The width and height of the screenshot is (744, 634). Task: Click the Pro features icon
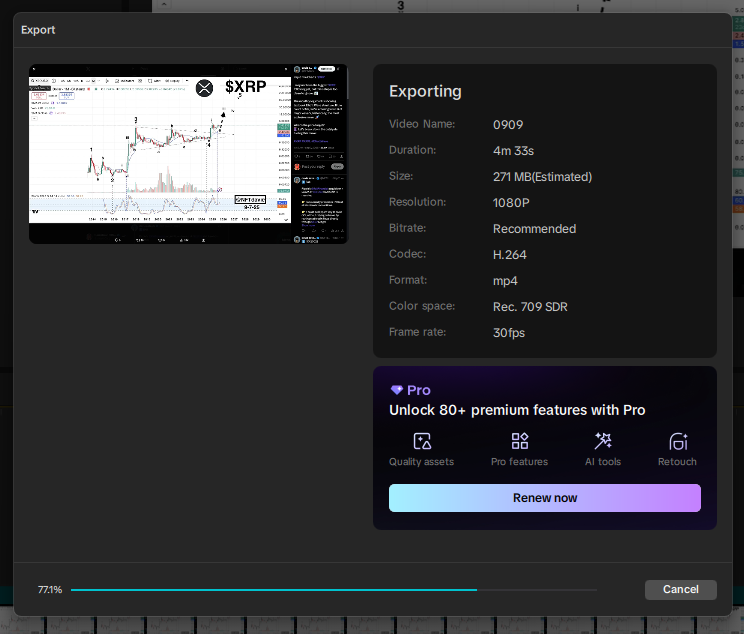click(520, 441)
